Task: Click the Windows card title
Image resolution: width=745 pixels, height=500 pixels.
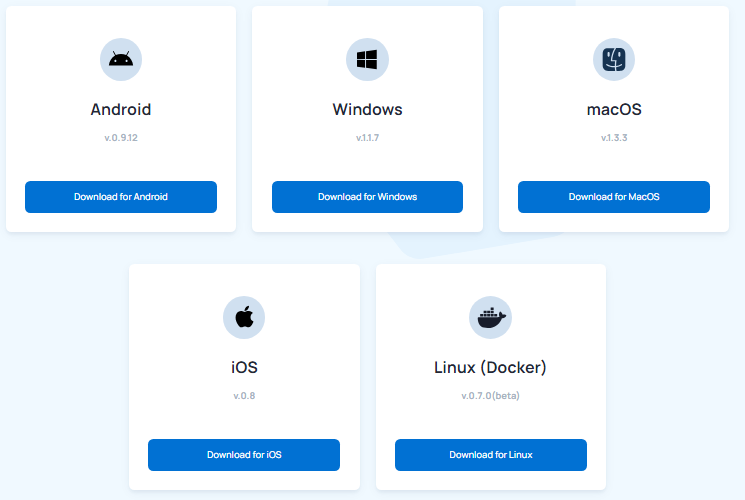Action: click(367, 110)
